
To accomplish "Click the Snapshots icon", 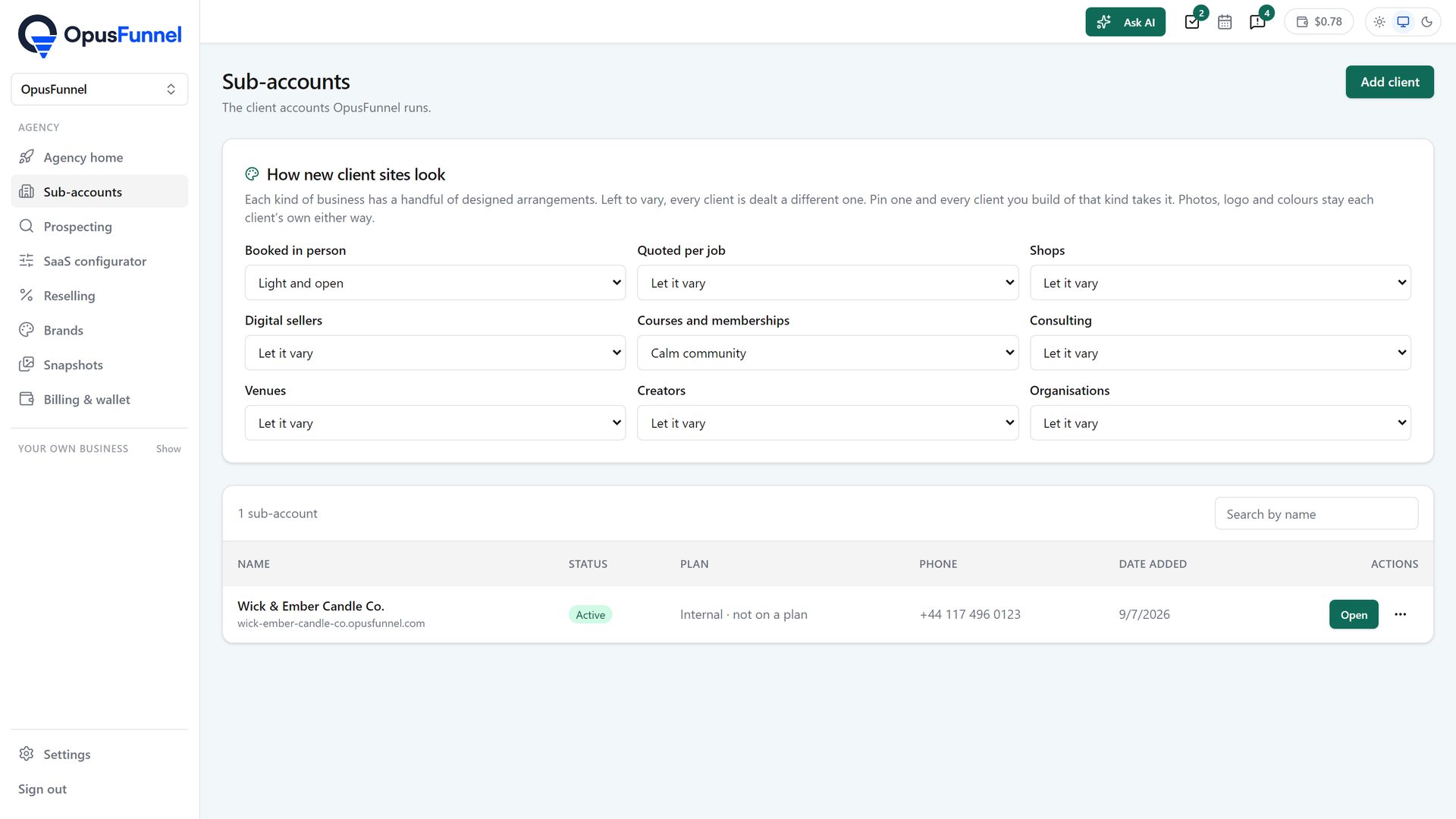I will 27,364.
